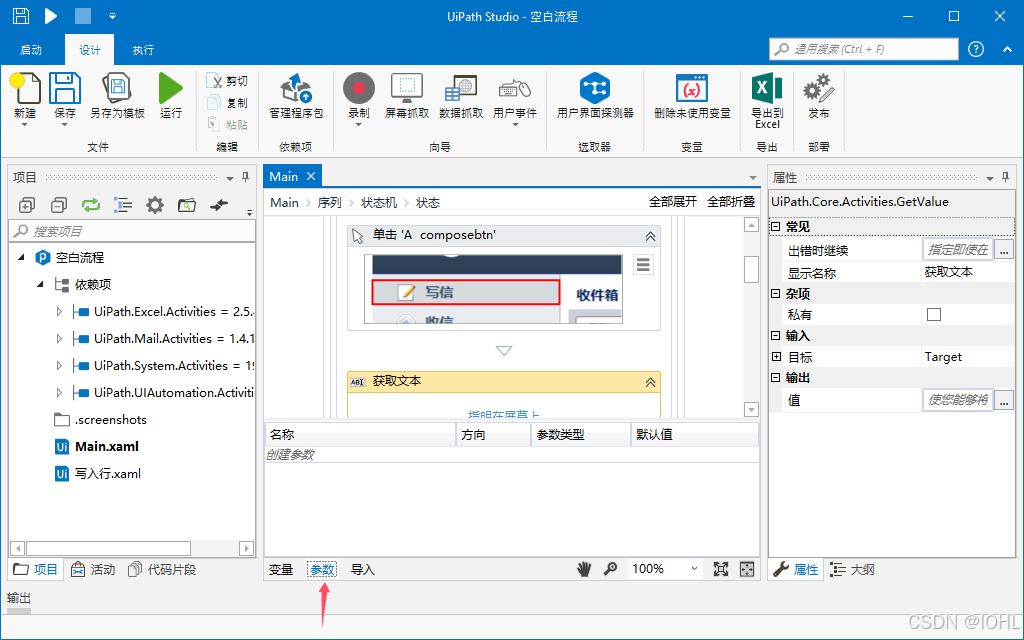Screen dimensions: 1024x640
Task: Collapse the 单击 'A composebtn' activity
Action: 650,236
